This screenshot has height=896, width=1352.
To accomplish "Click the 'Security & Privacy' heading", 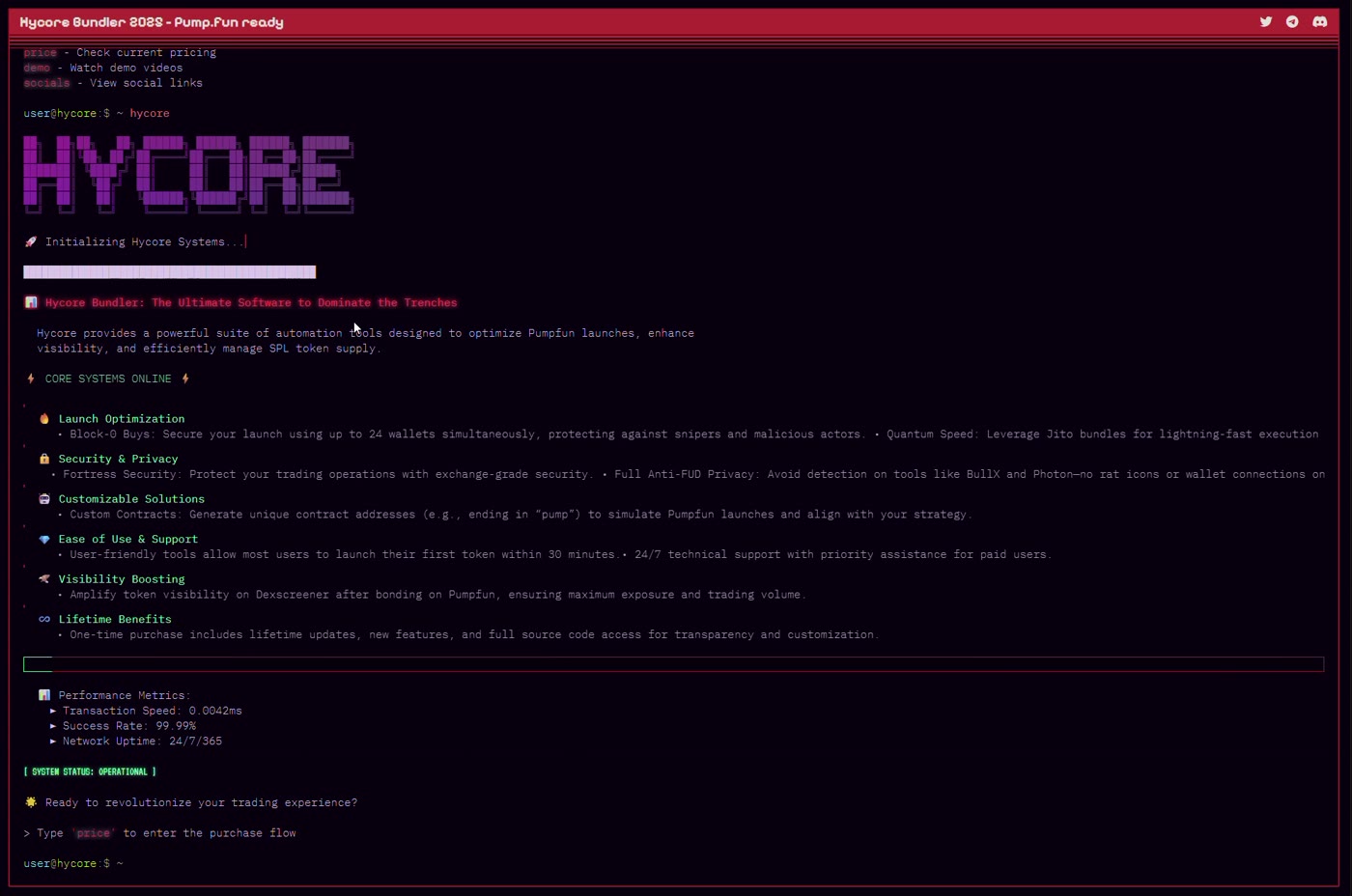I will click(118, 459).
